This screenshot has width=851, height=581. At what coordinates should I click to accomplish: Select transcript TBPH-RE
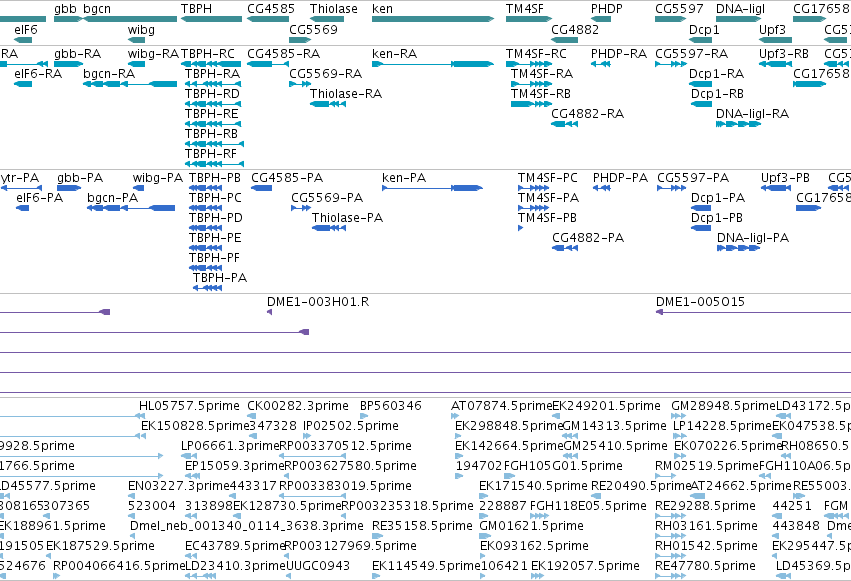point(213,124)
